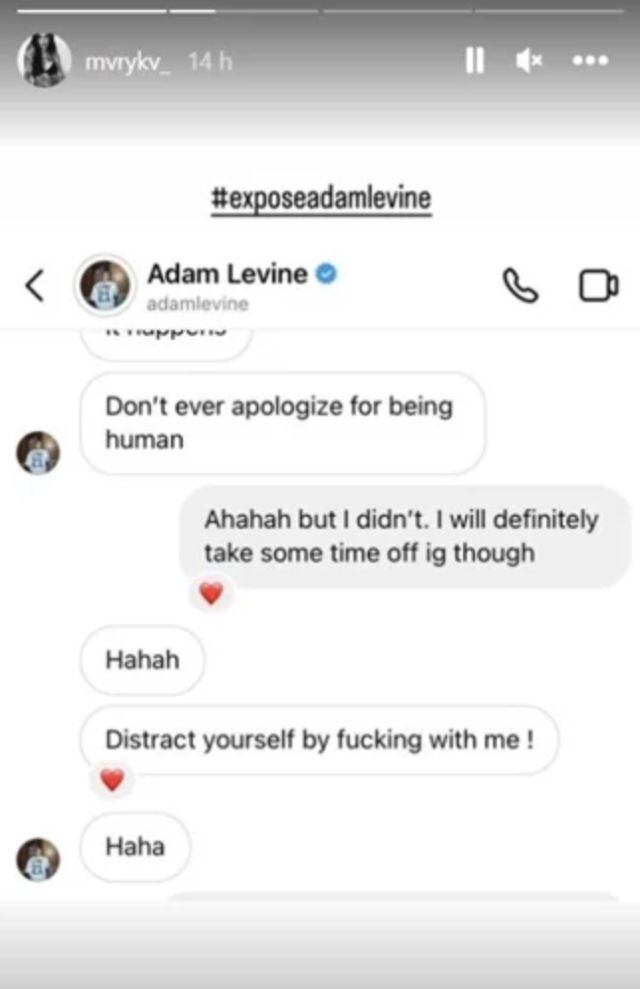Open Adam Levine's chat header avatar
Screen dimensions: 640x989
[x=105, y=285]
